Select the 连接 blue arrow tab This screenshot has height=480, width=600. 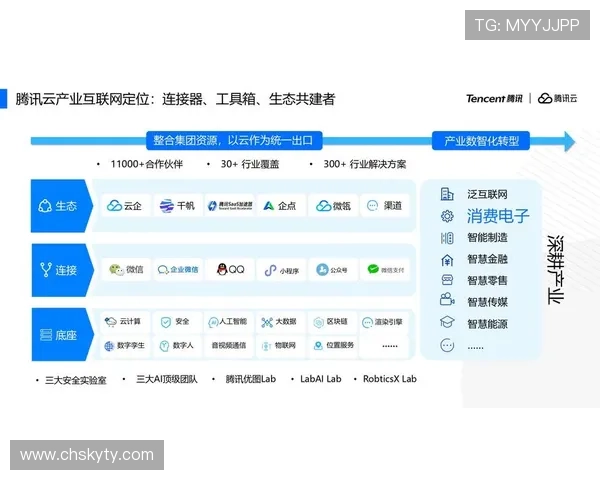pos(62,270)
